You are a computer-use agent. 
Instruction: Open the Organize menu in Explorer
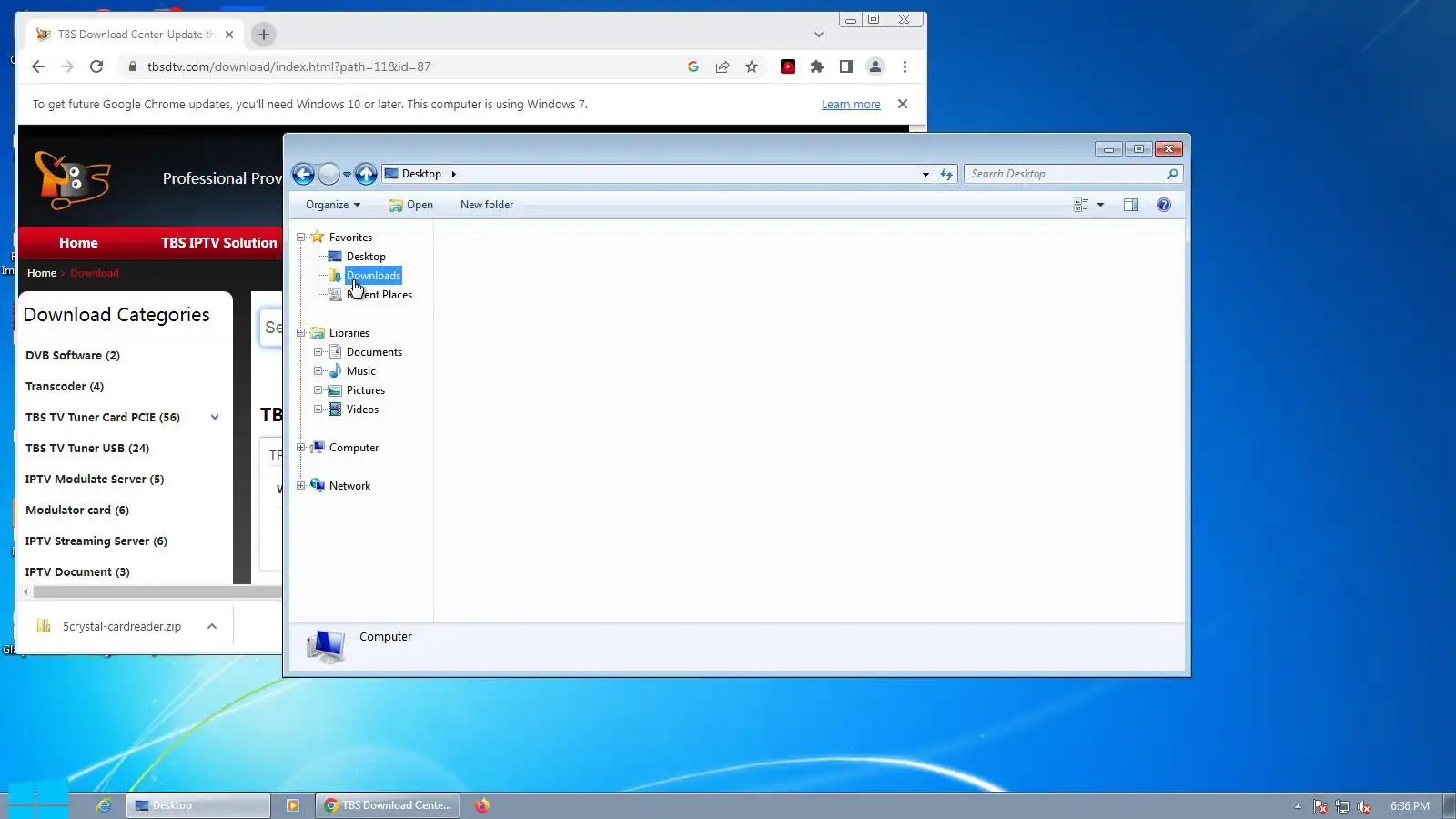[x=333, y=205]
